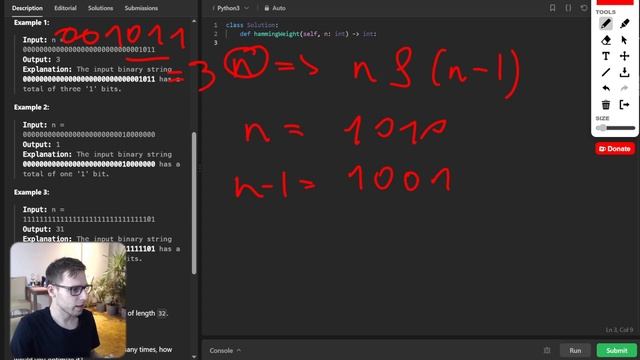The height and width of the screenshot is (360, 640).
Task: Click the description panel scrollbar
Action: [x=194, y=203]
